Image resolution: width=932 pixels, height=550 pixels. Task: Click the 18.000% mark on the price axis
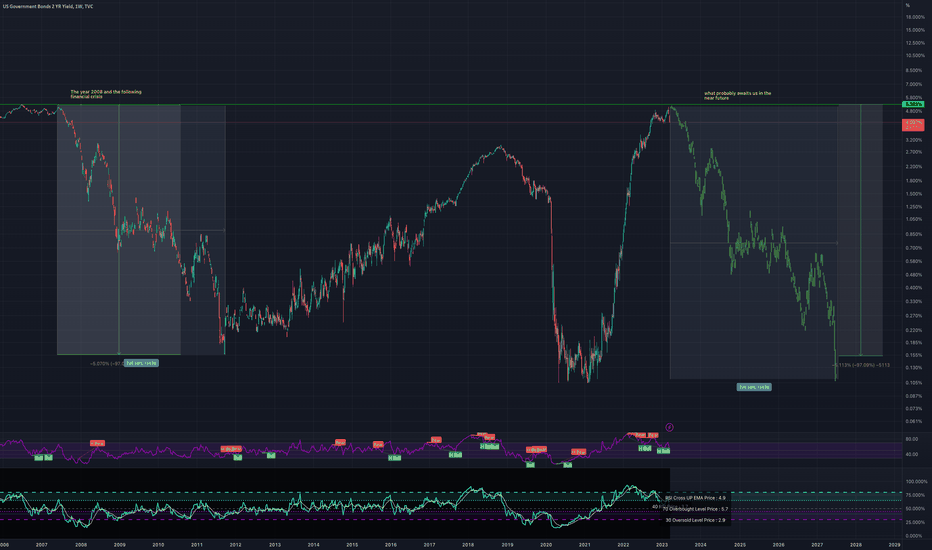click(915, 17)
